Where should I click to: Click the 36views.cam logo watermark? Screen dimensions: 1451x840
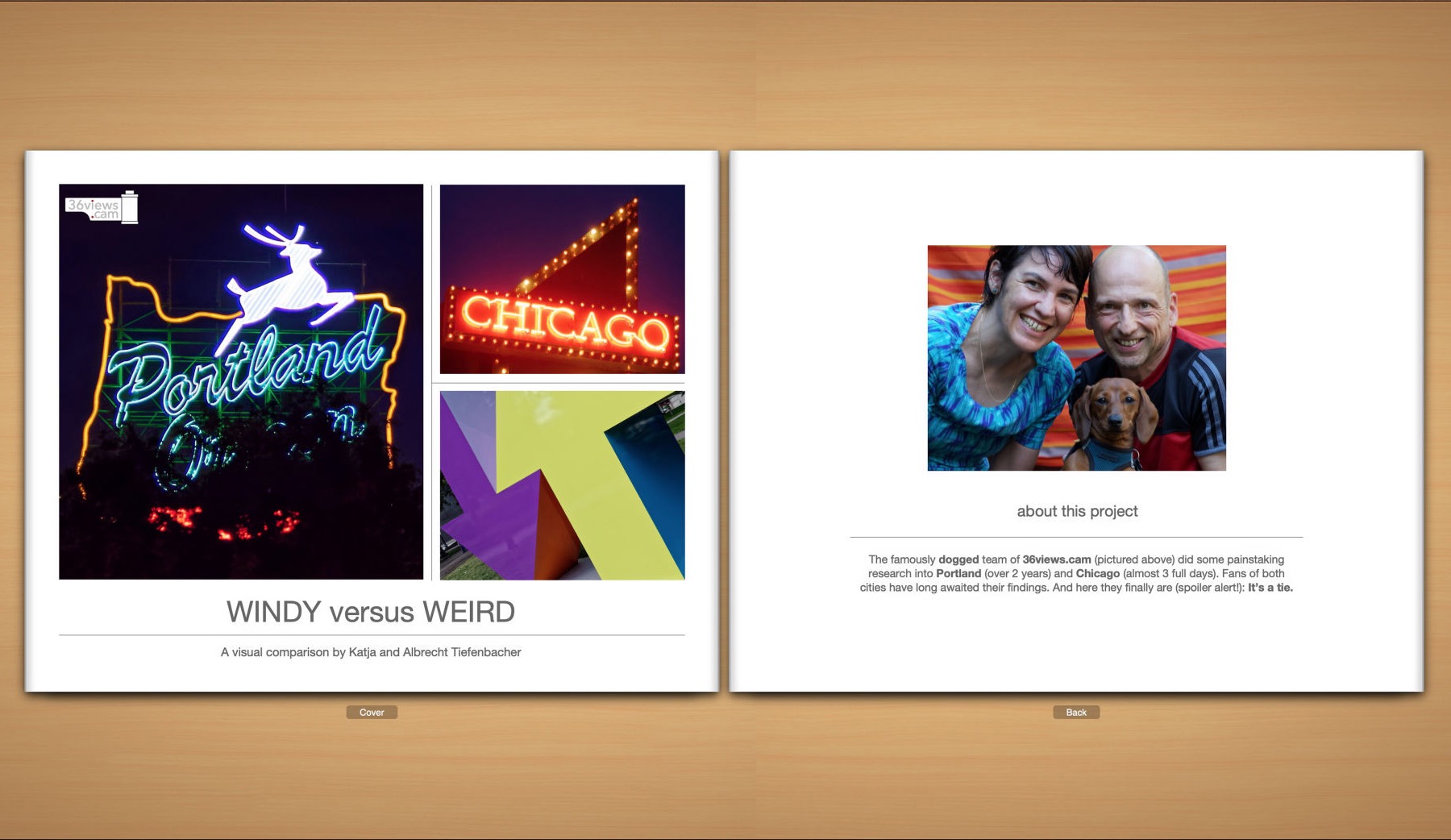102,207
